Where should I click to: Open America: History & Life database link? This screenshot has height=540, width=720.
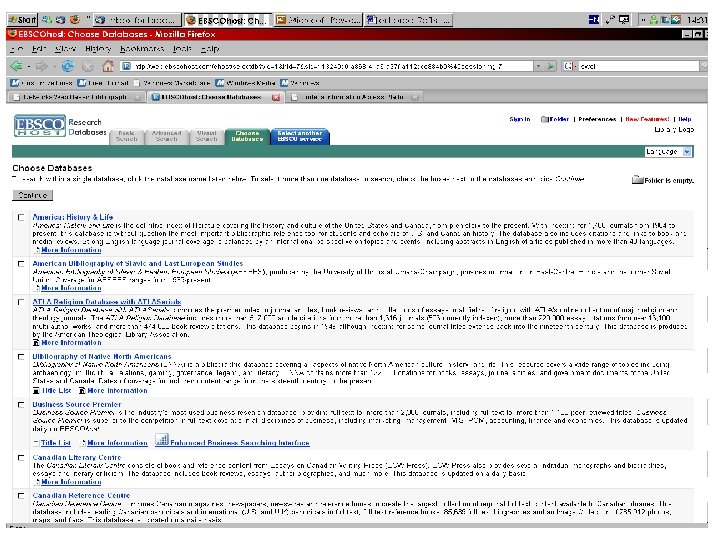(x=73, y=218)
